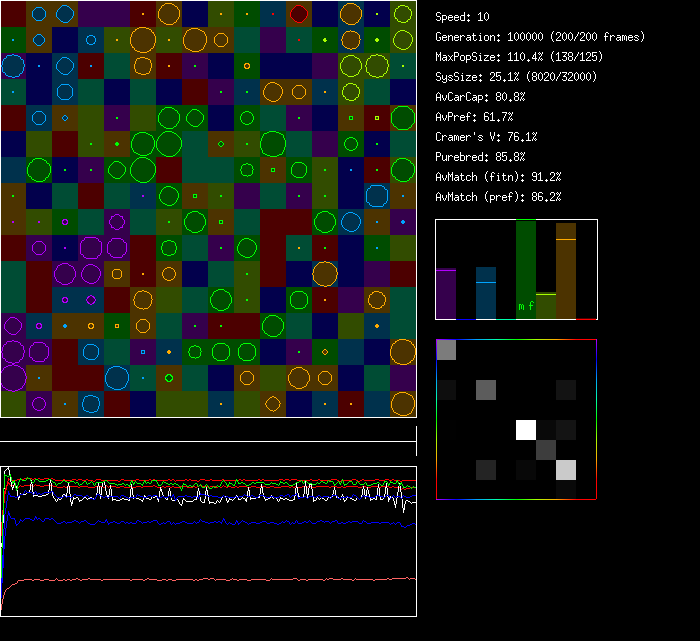
Task: Click the green 'm f' label in the bar chart
Action: pos(525,306)
